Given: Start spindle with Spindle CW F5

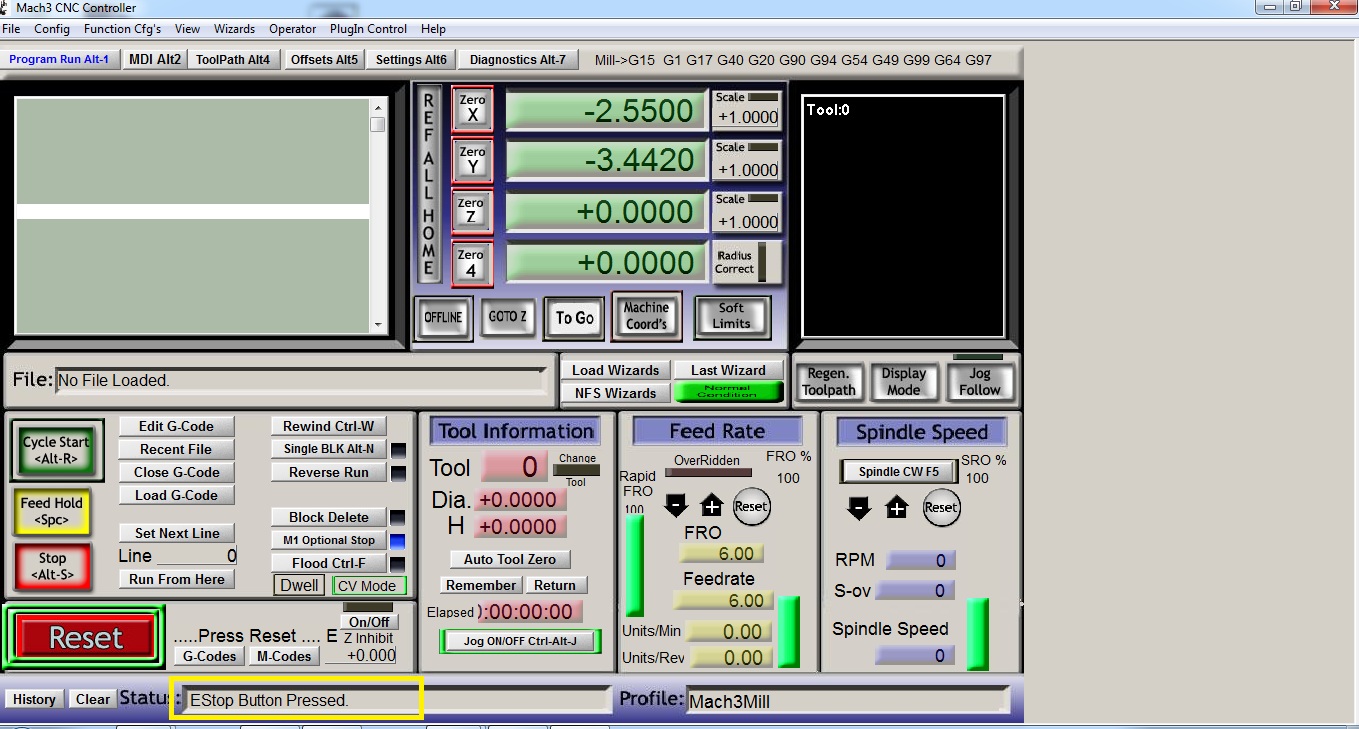Looking at the screenshot, I should click(x=897, y=471).
